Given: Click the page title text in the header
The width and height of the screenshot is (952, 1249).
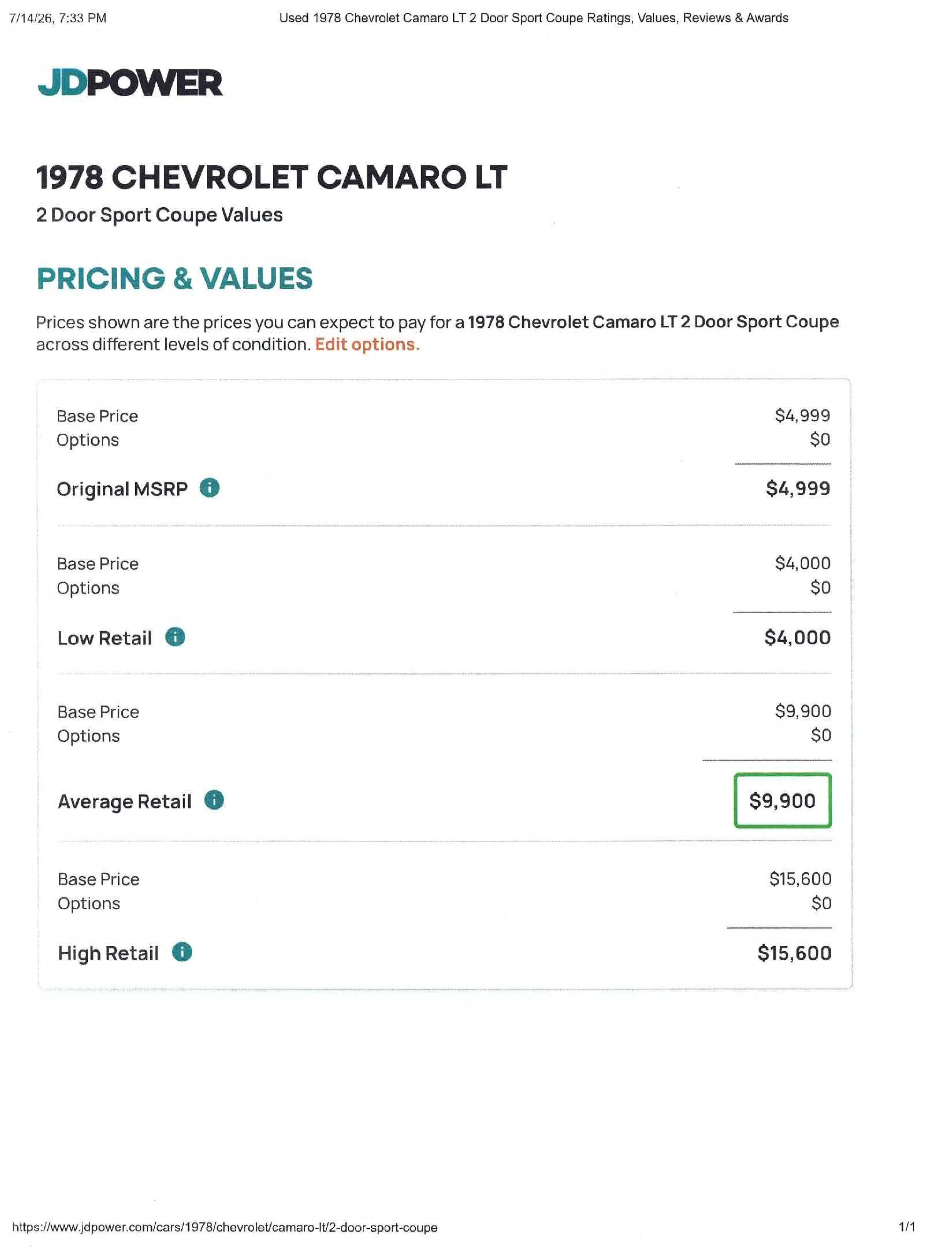Looking at the screenshot, I should [x=533, y=18].
